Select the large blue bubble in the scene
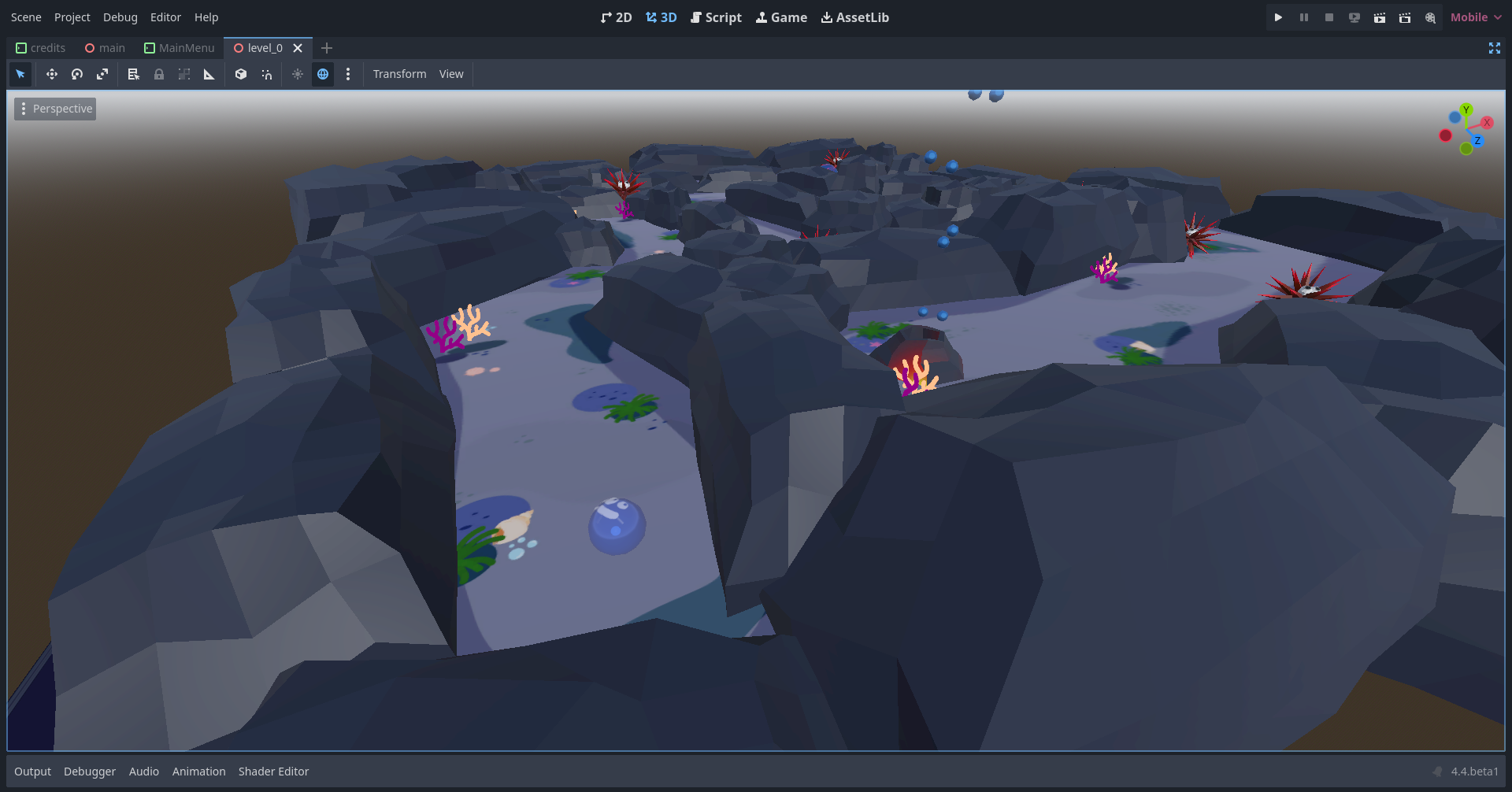The image size is (1512, 792). 617,526
